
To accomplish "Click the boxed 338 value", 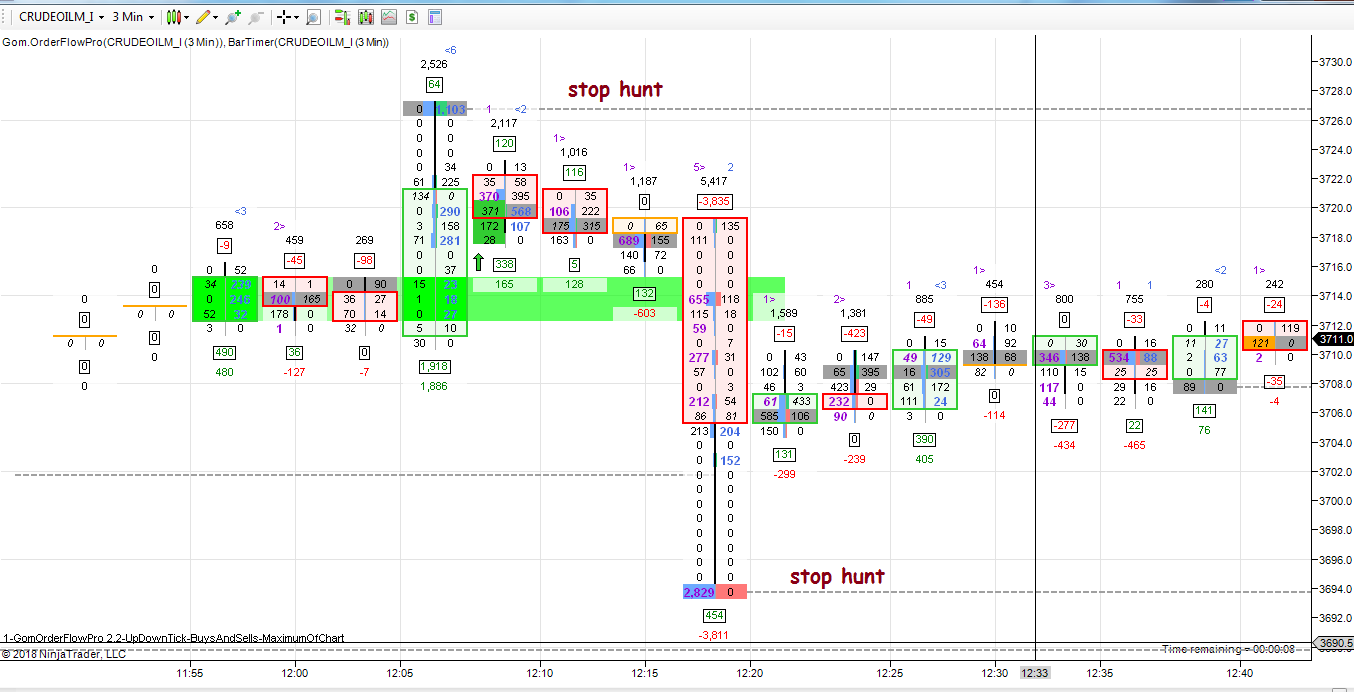I will [505, 264].
